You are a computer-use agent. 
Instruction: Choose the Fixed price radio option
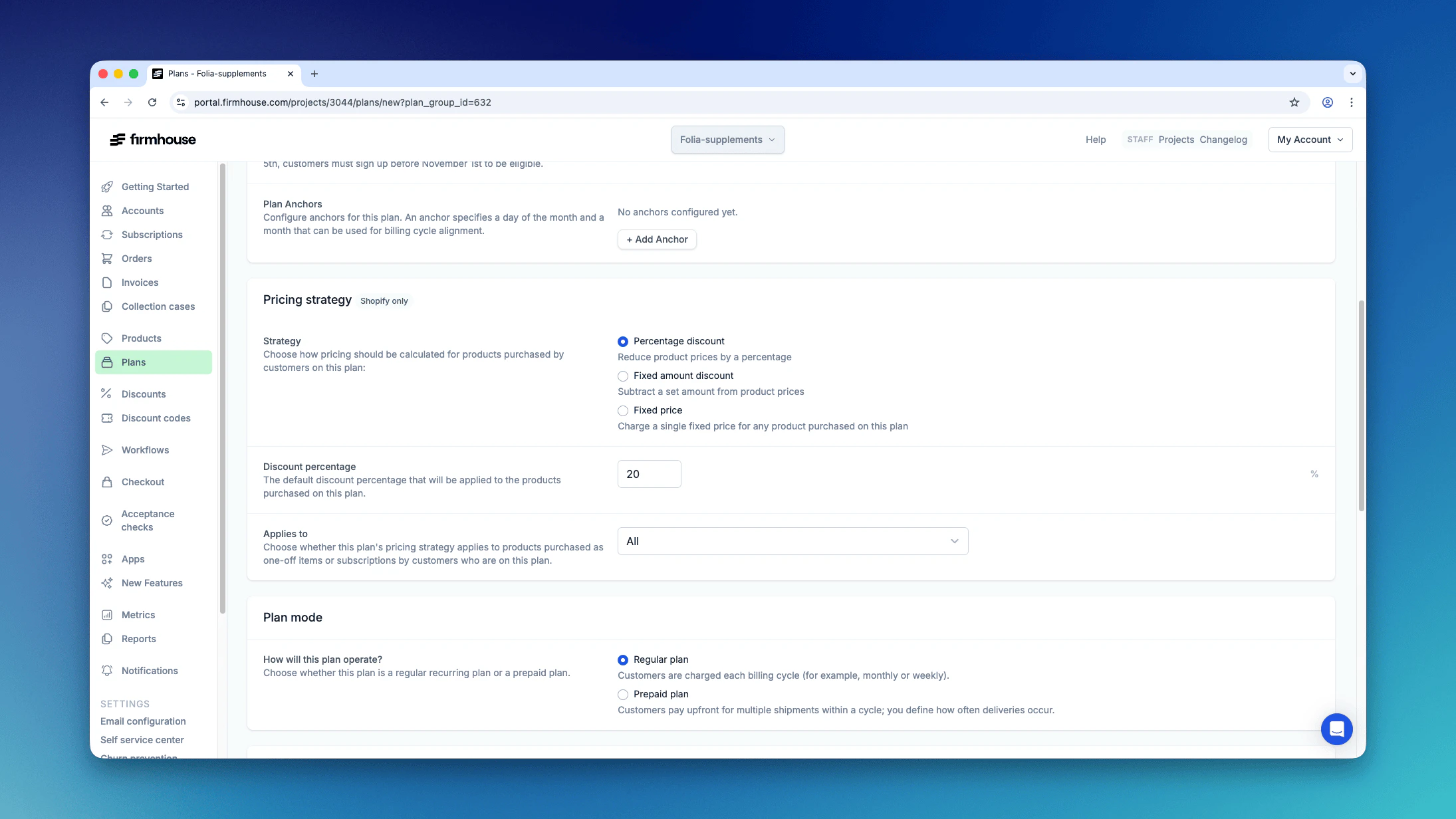point(623,411)
